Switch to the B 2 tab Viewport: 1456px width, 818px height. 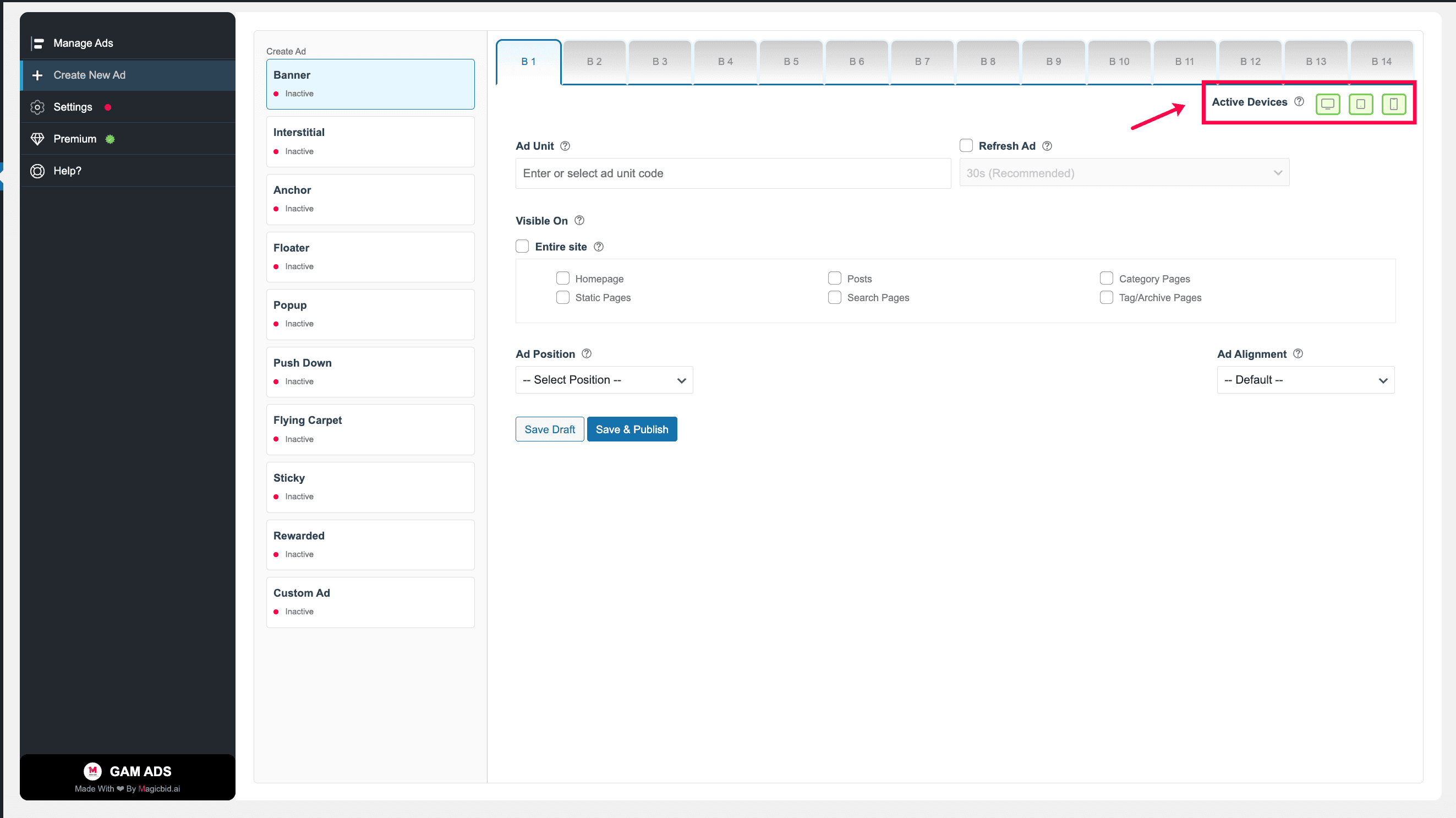tap(594, 62)
